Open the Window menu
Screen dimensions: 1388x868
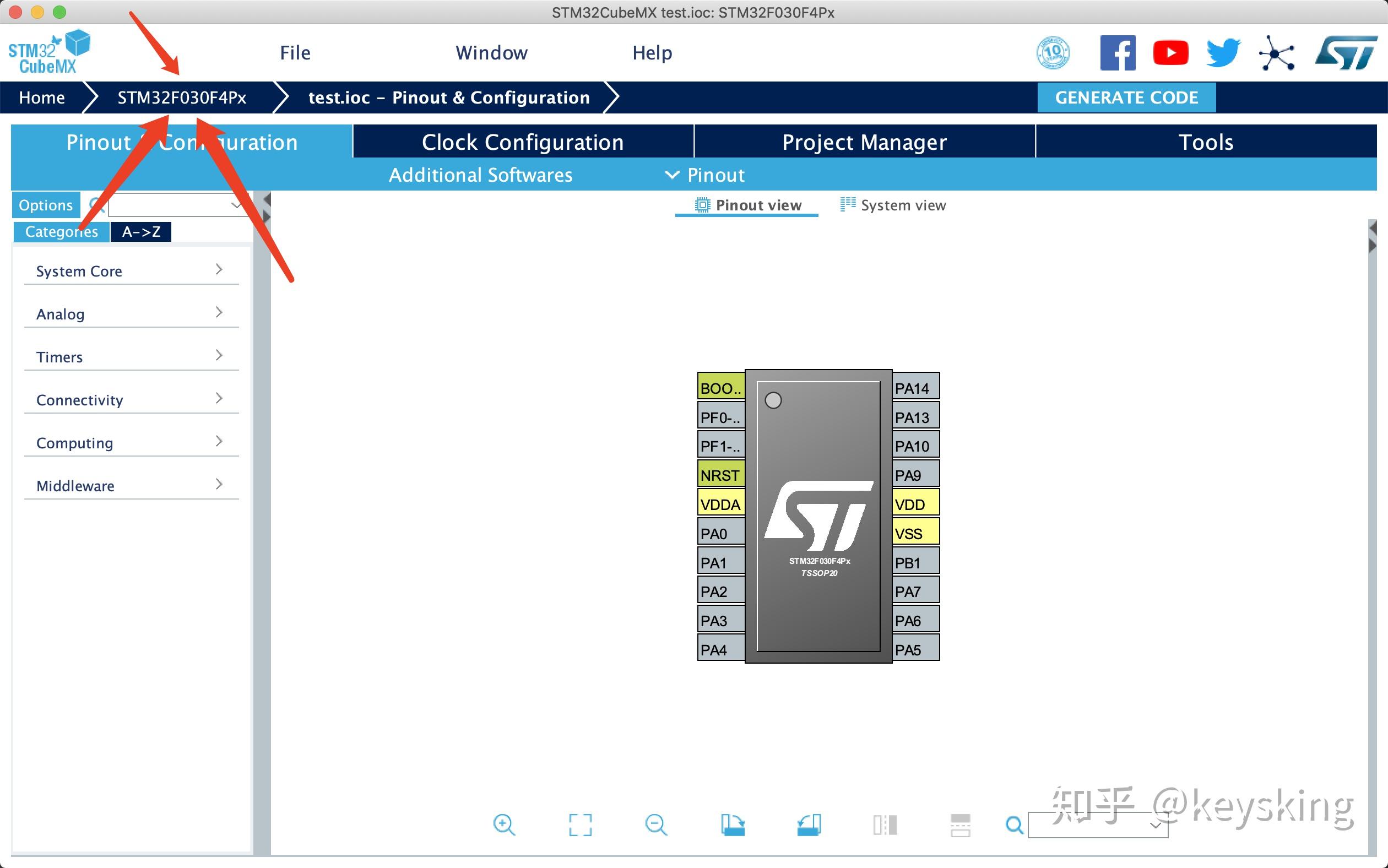(x=491, y=52)
